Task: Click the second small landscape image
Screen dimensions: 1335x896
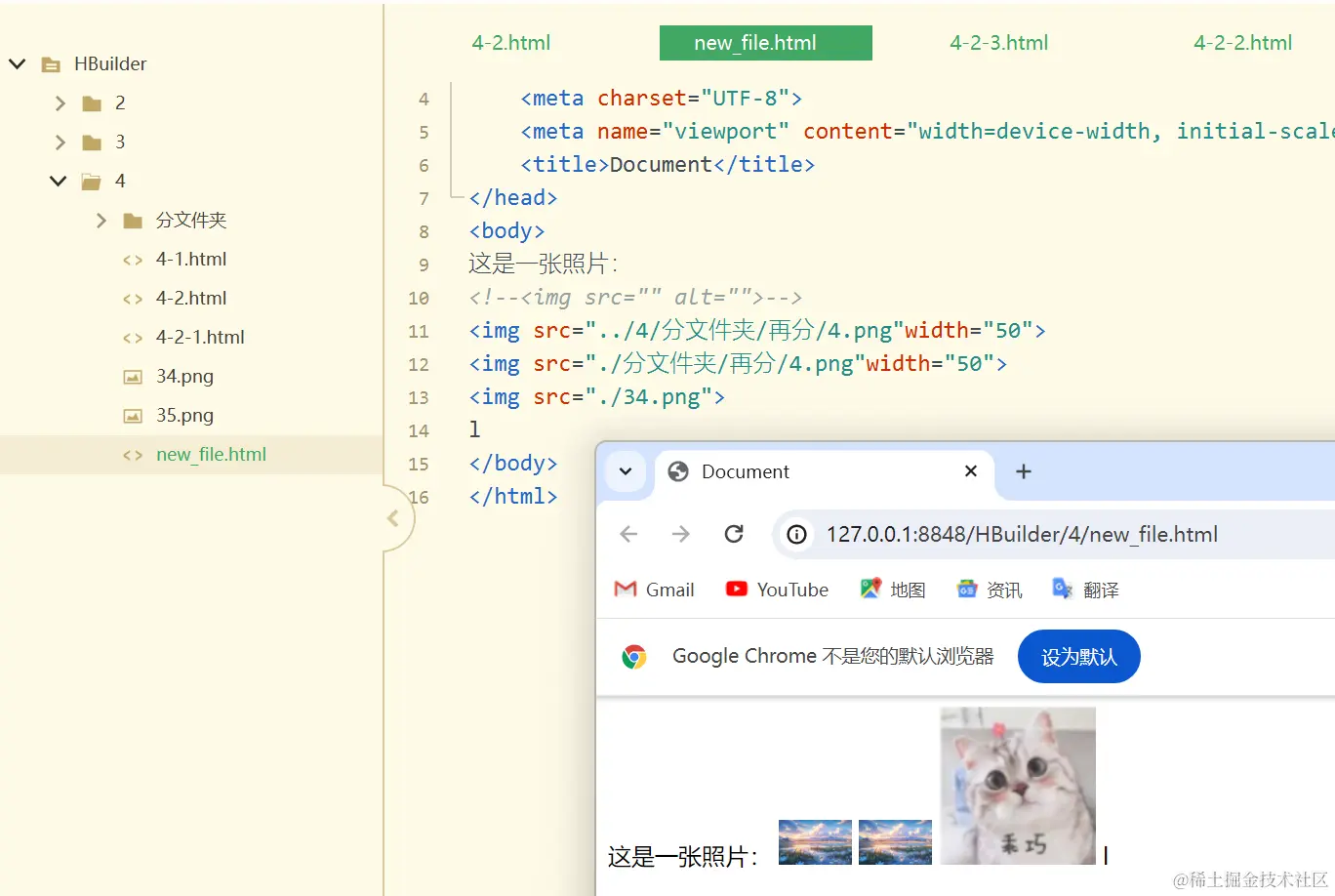Action: (x=895, y=842)
